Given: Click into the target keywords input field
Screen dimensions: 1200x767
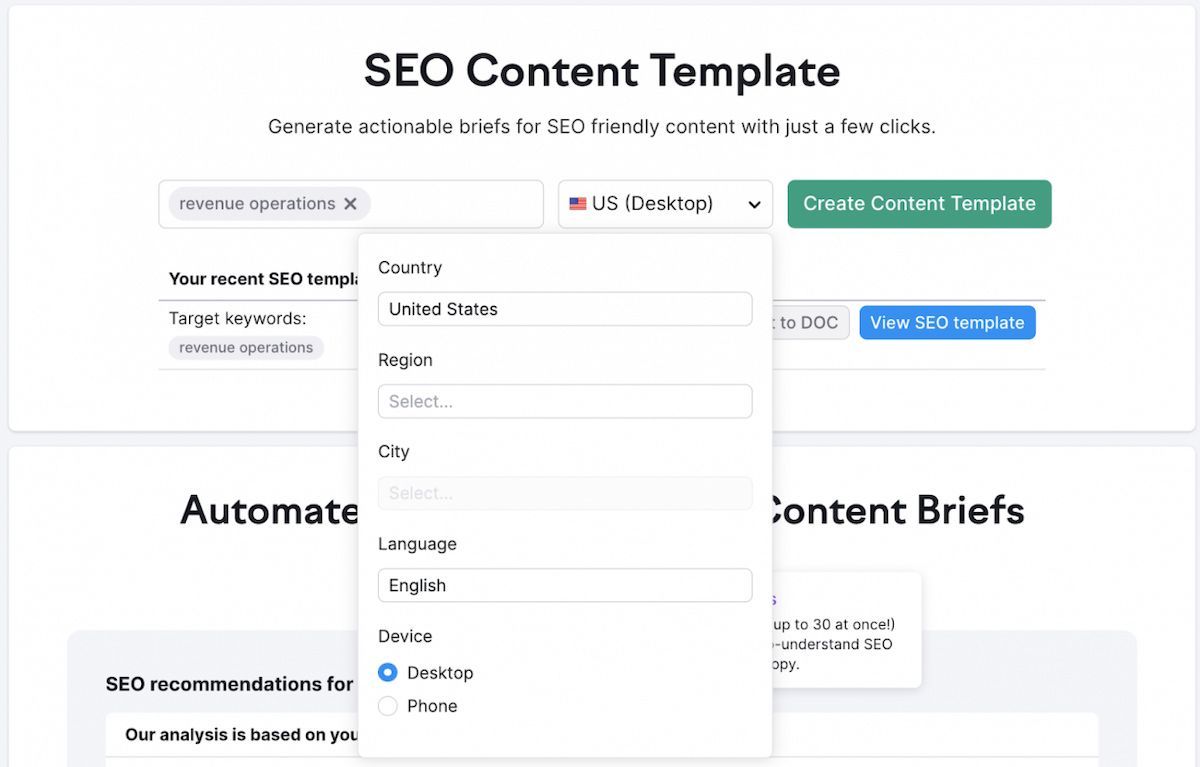Looking at the screenshot, I should tap(455, 204).
